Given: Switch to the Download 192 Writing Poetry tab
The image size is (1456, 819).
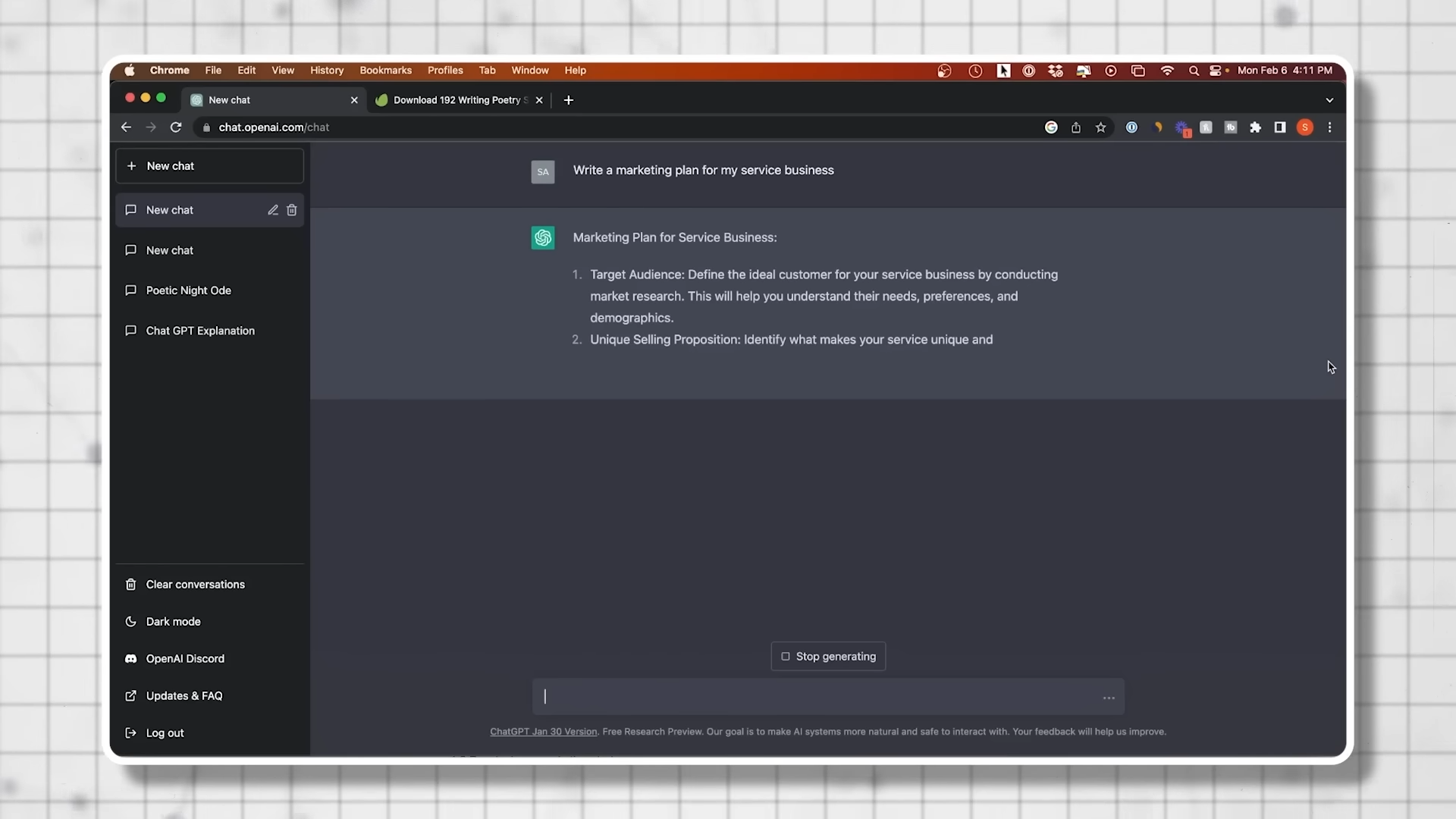Looking at the screenshot, I should pos(457,100).
